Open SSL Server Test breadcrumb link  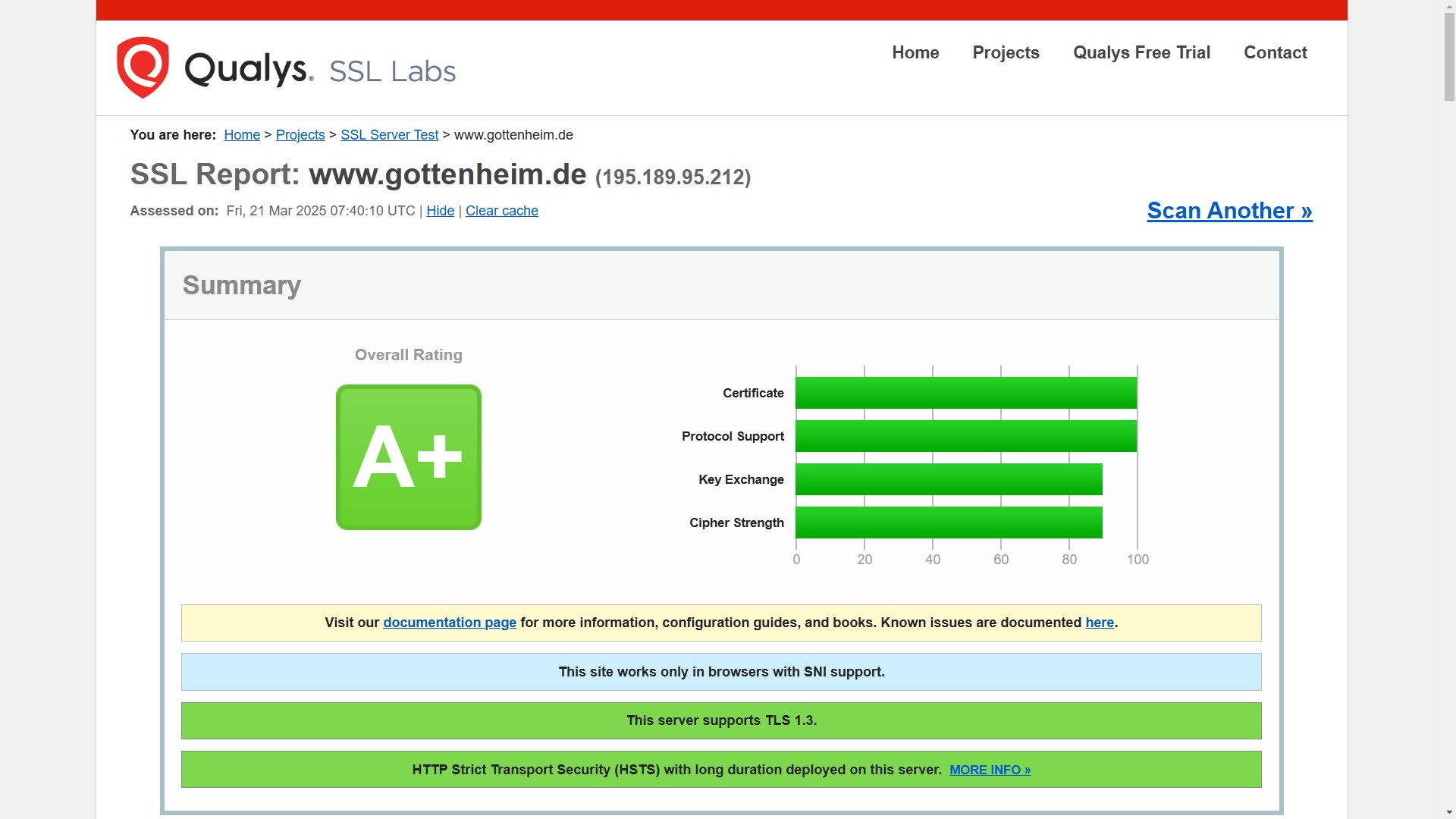[389, 135]
